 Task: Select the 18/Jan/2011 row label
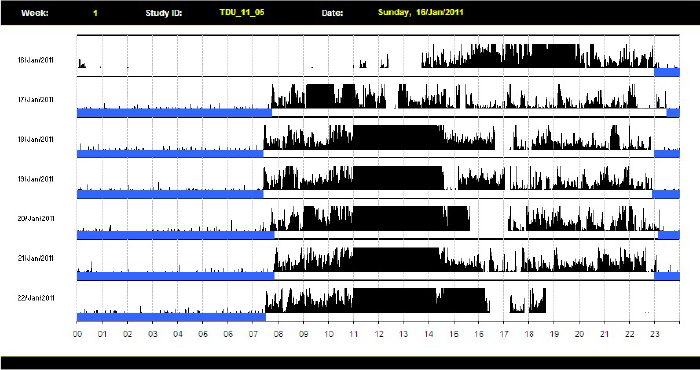tap(36, 139)
